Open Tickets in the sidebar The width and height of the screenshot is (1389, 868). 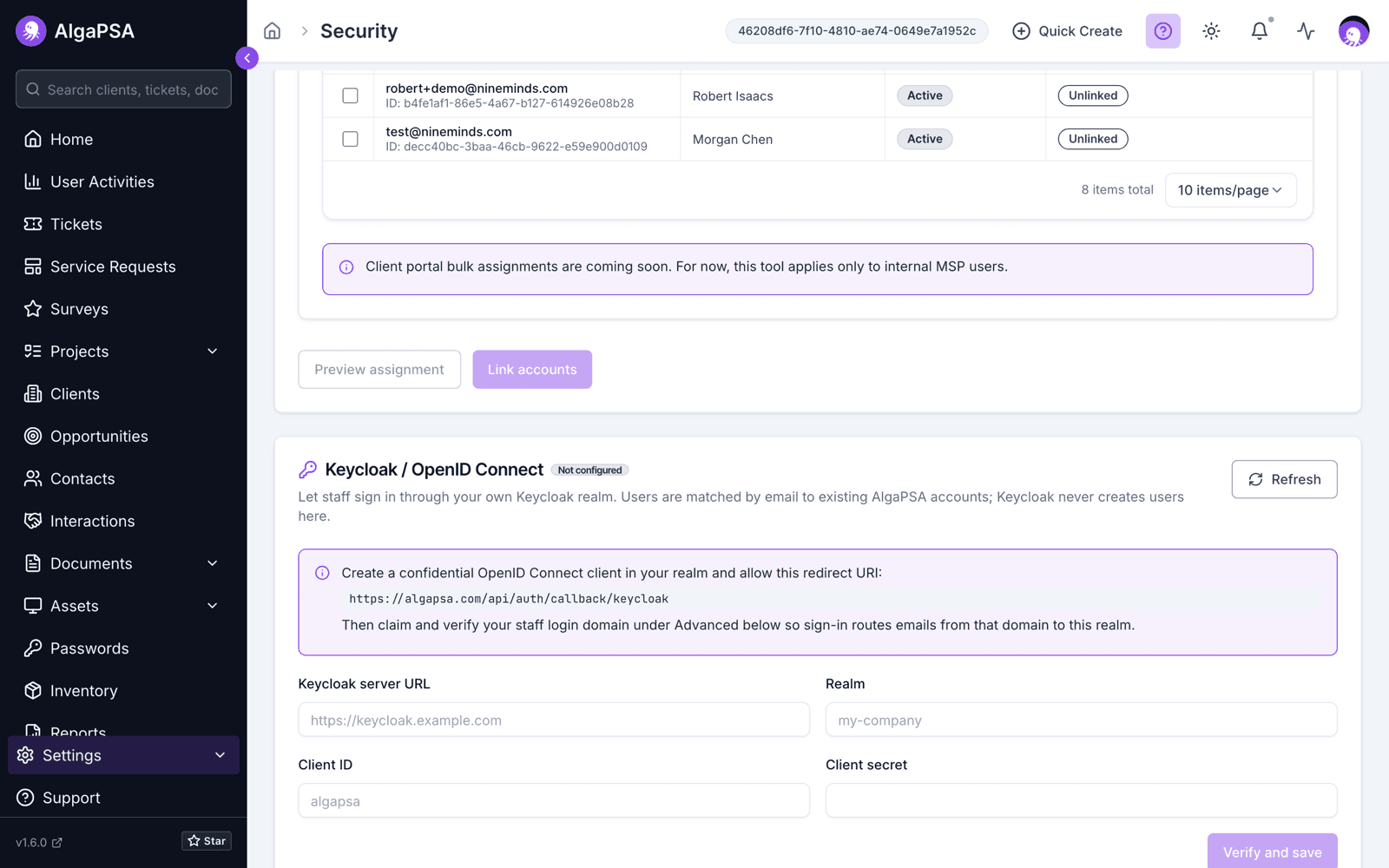(x=123, y=224)
